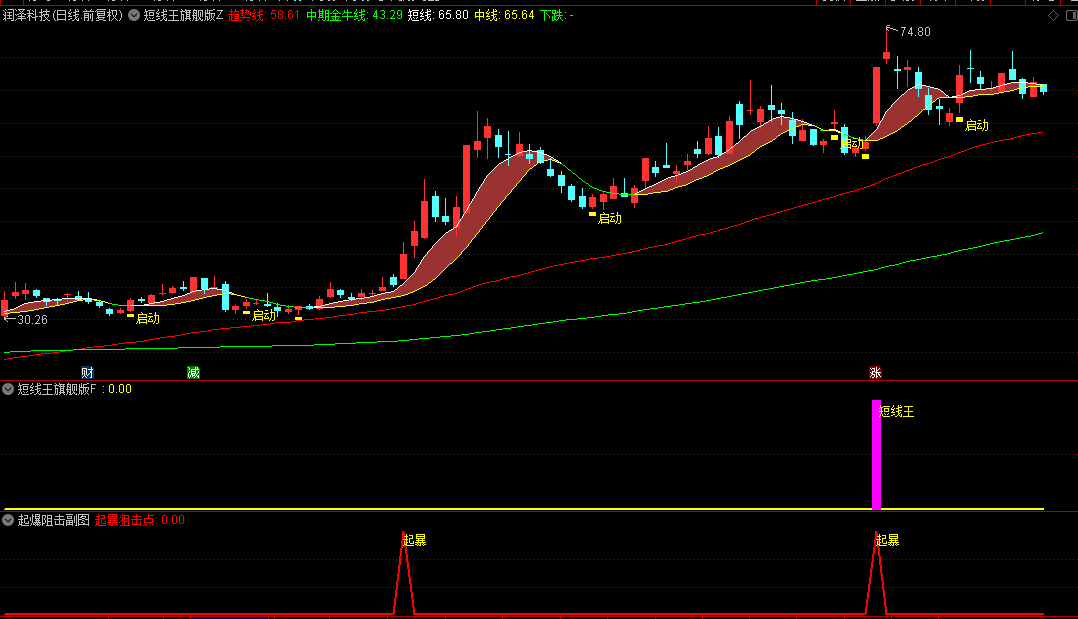Click the 起爆阻击副图 indicator title

(54, 520)
